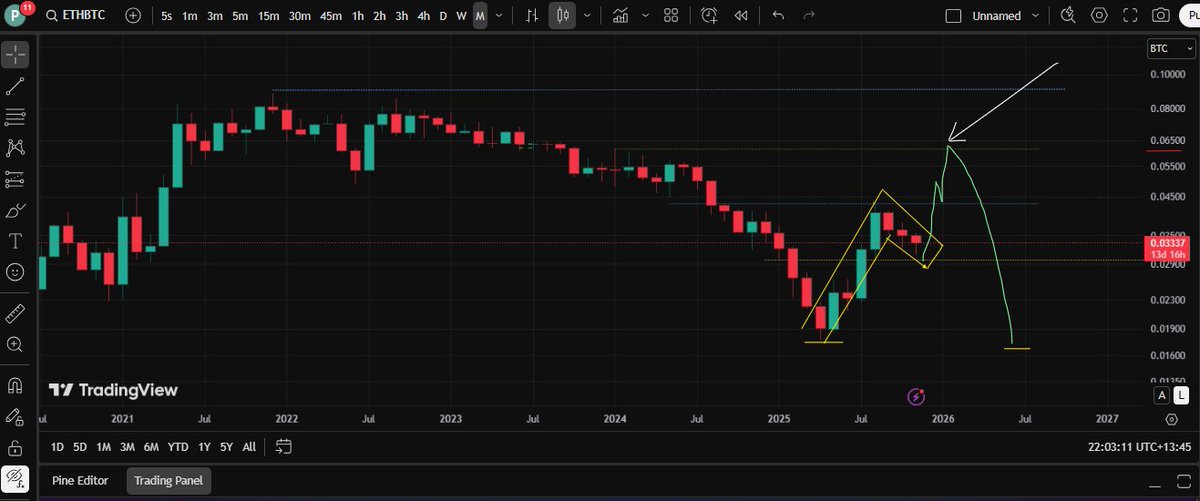The width and height of the screenshot is (1200, 501).
Task: Set date range to All
Action: [249, 446]
